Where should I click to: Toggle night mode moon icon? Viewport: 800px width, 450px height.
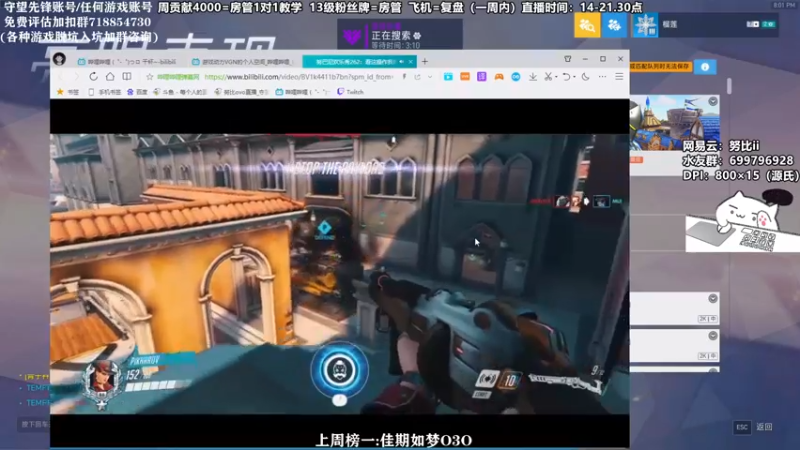[586, 77]
